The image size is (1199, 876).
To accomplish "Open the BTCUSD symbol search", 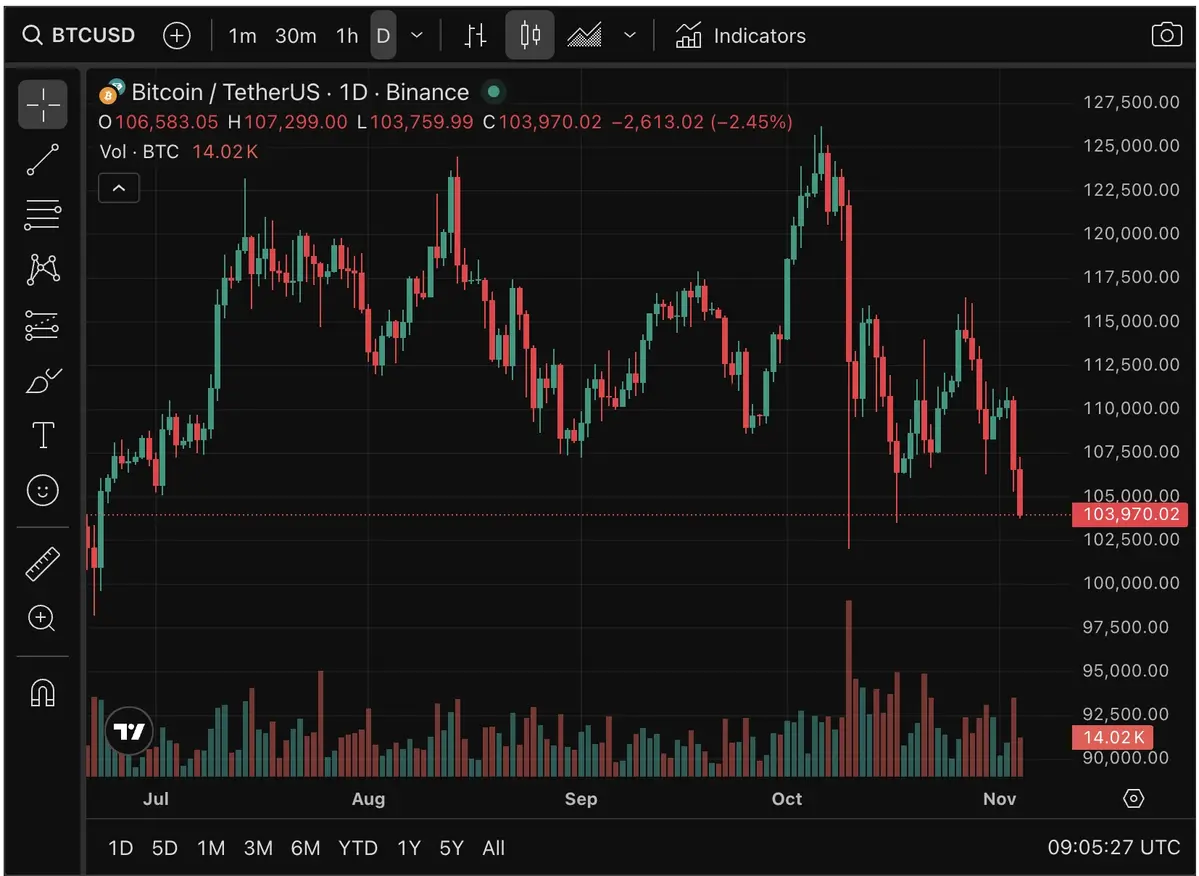I will pyautogui.click(x=78, y=35).
